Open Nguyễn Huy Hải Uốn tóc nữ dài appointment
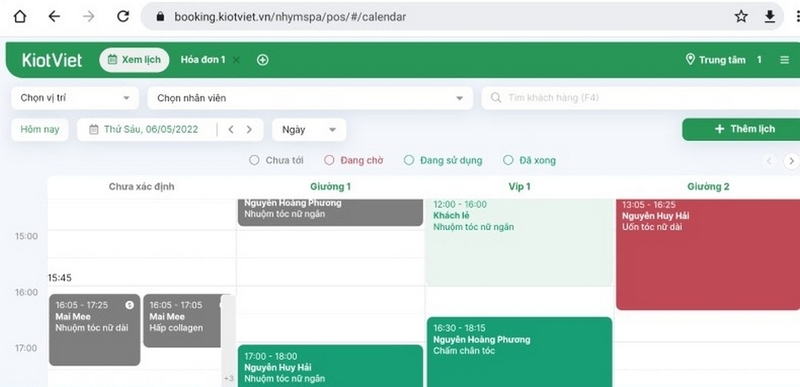The image size is (800, 387). [x=708, y=254]
